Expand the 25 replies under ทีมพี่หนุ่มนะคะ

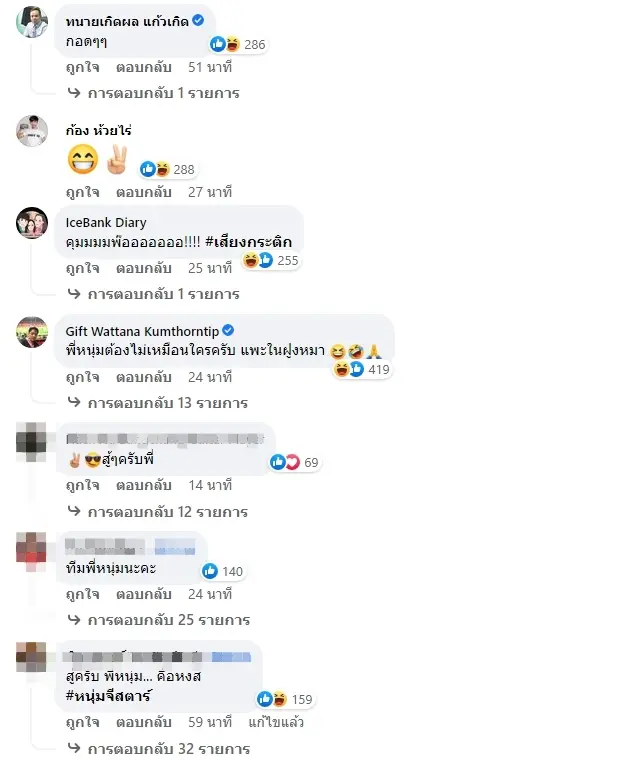coord(158,620)
